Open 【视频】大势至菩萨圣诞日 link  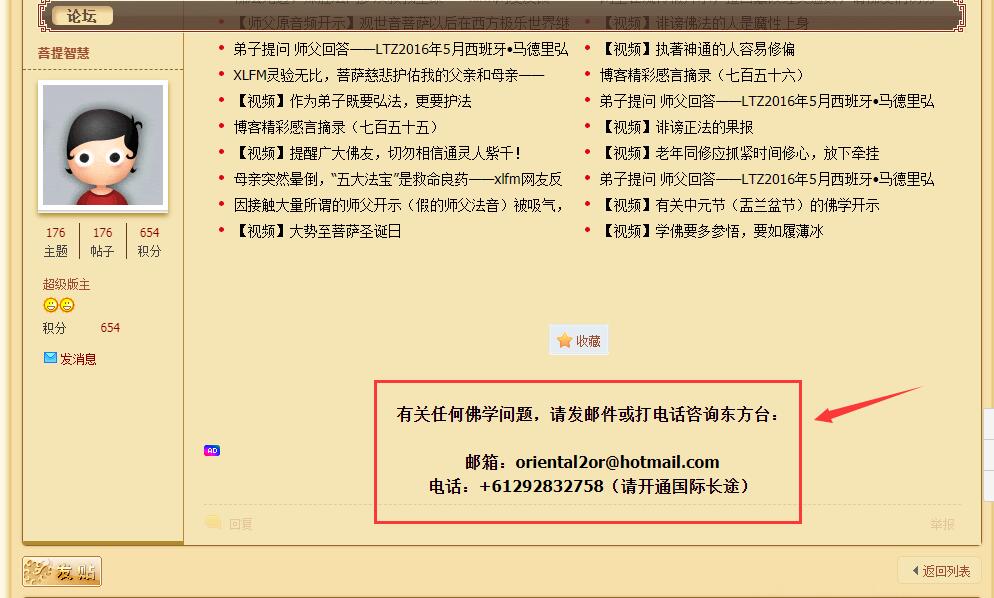tap(318, 231)
